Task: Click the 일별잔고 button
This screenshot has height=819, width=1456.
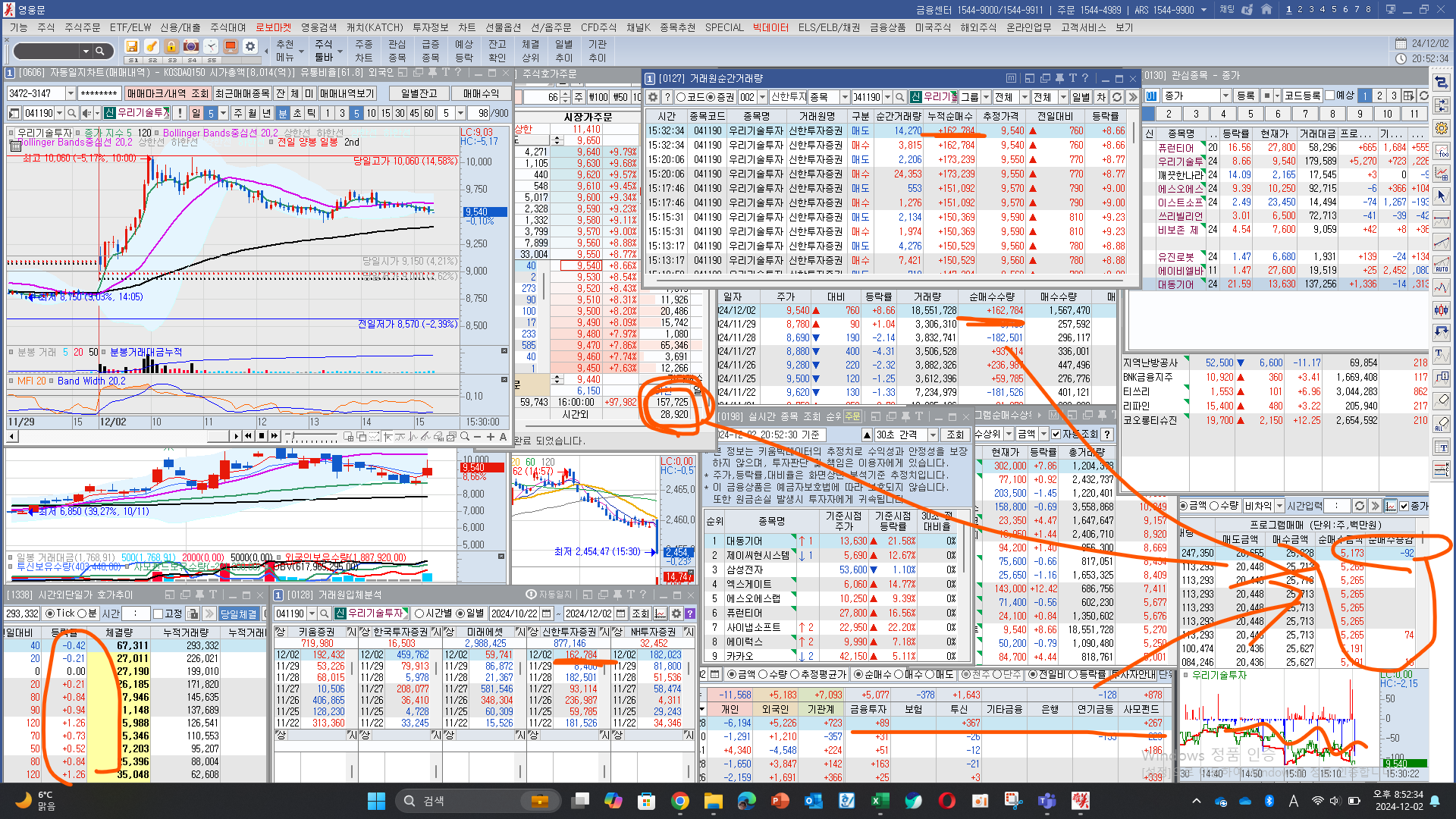Action: click(419, 93)
